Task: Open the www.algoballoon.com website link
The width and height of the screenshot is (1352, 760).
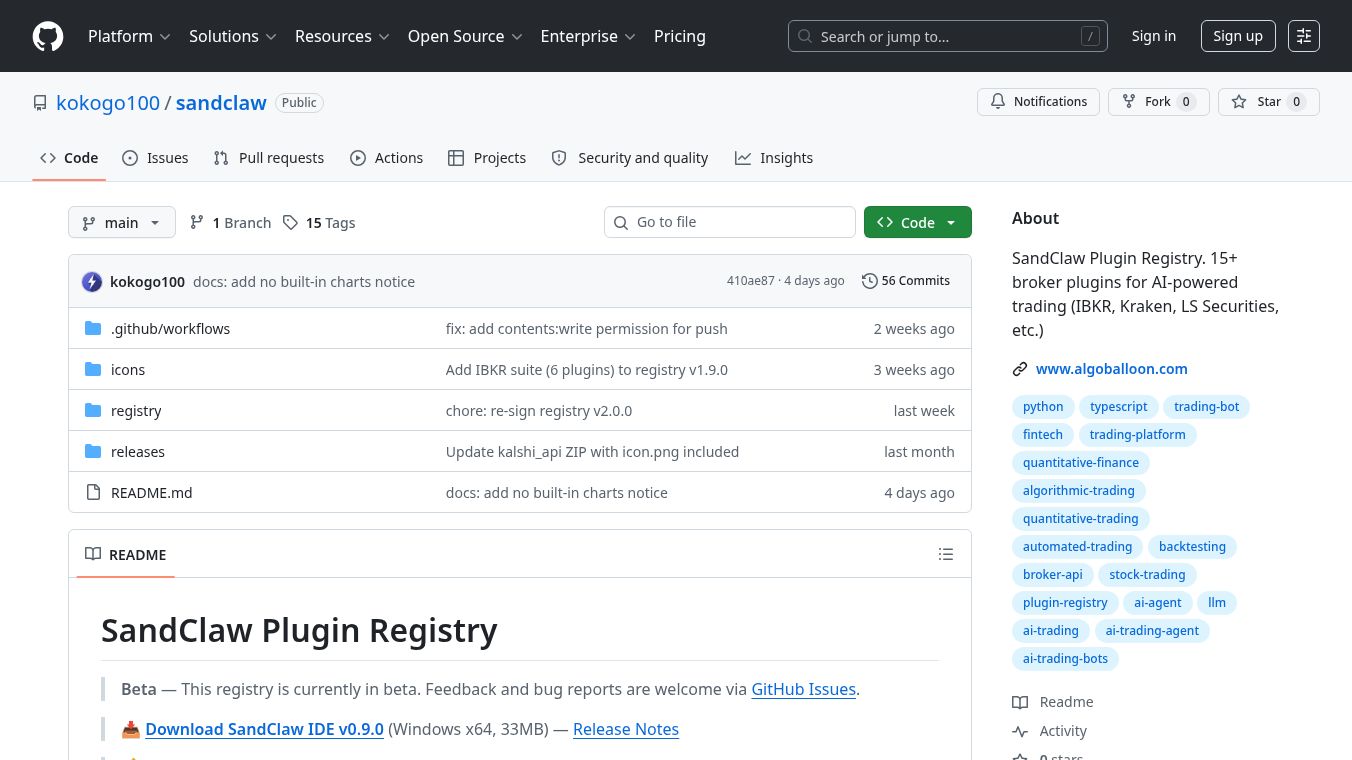Action: coord(1112,369)
